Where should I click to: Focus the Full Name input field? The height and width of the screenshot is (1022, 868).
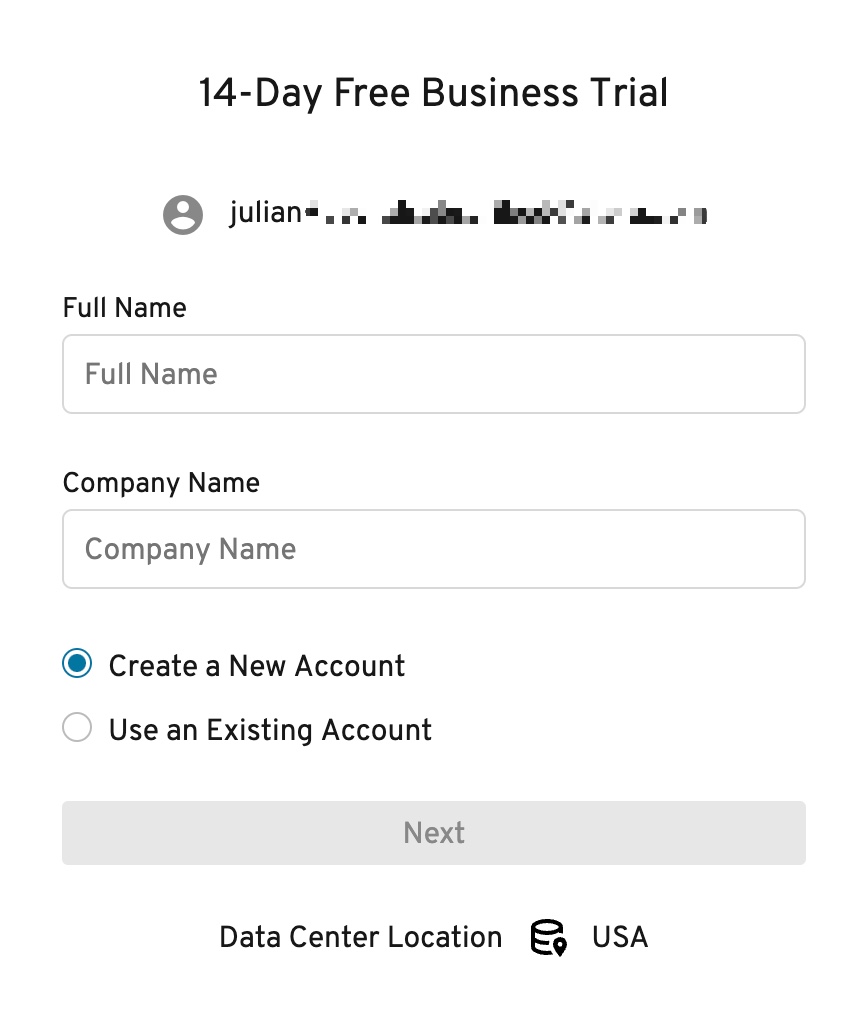(x=434, y=374)
